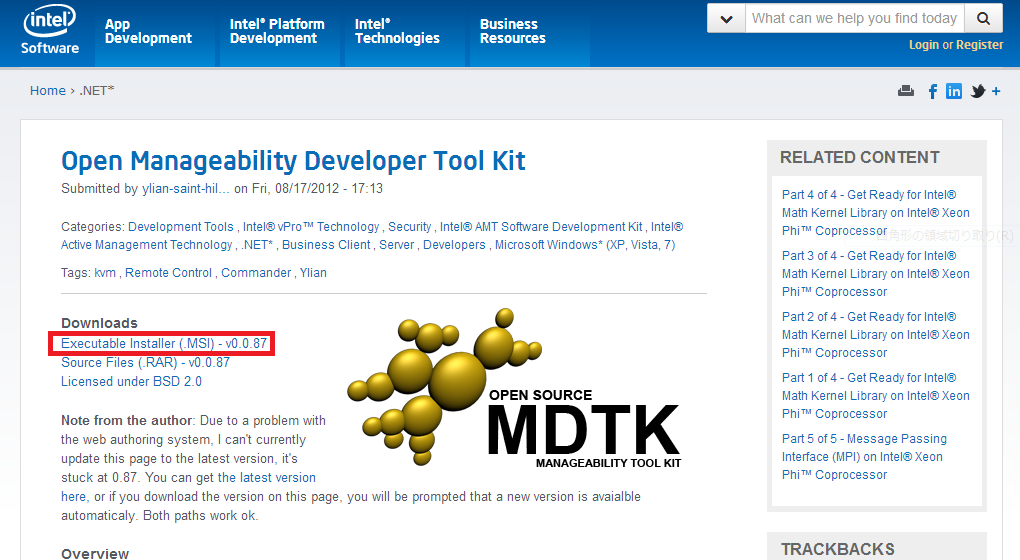The width and height of the screenshot is (1020, 560).
Task: Open Part 3 of 4 Math Kernel Library article
Action: pyautogui.click(x=876, y=274)
